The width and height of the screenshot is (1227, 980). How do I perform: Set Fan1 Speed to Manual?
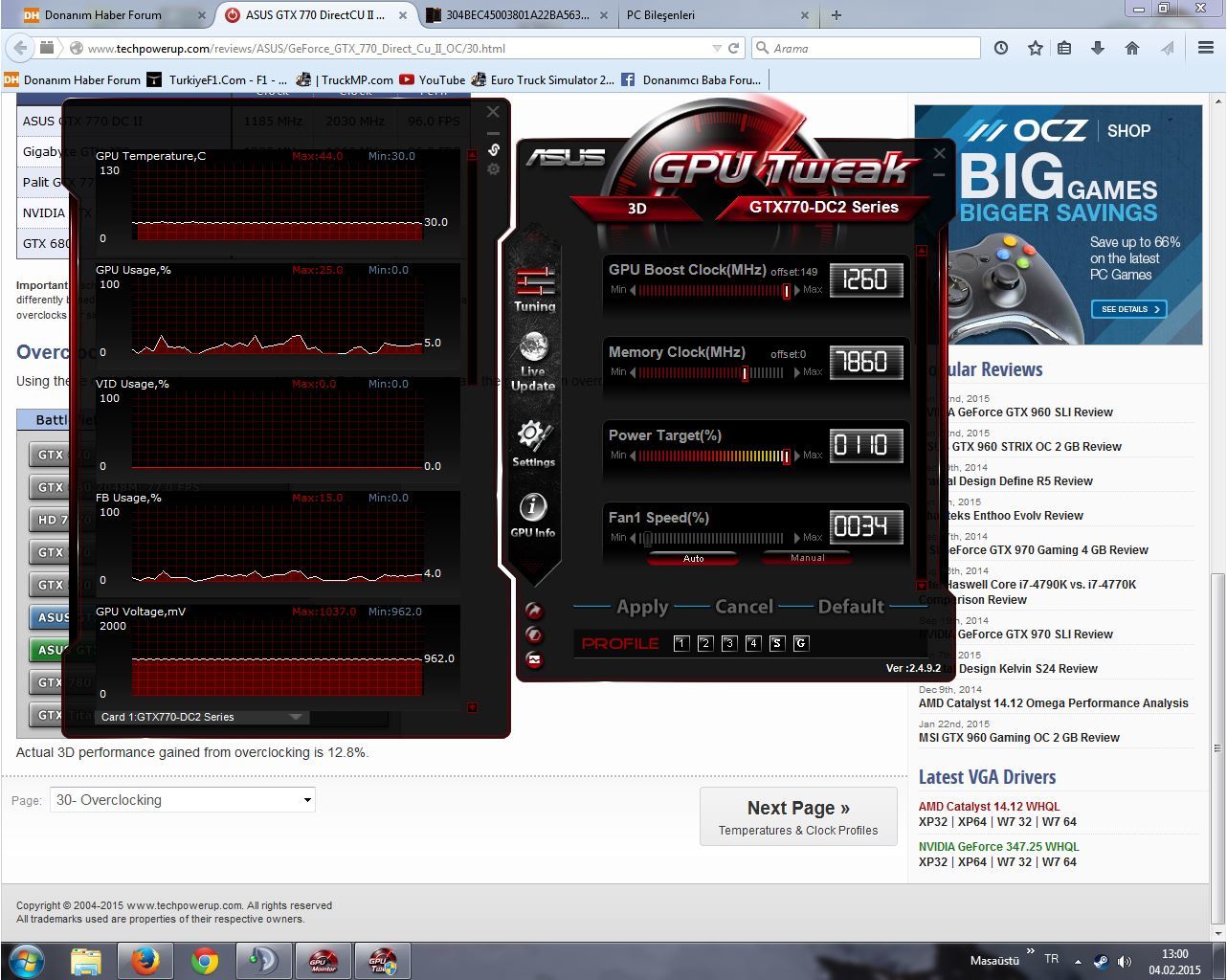tap(807, 558)
